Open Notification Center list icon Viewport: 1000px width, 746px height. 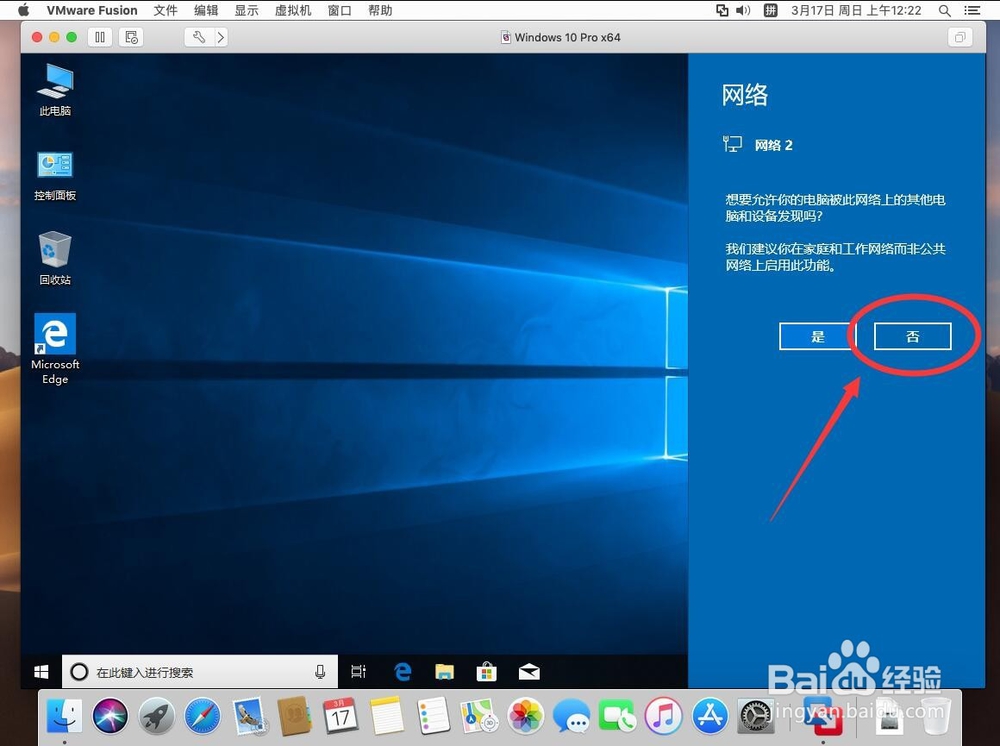click(972, 10)
